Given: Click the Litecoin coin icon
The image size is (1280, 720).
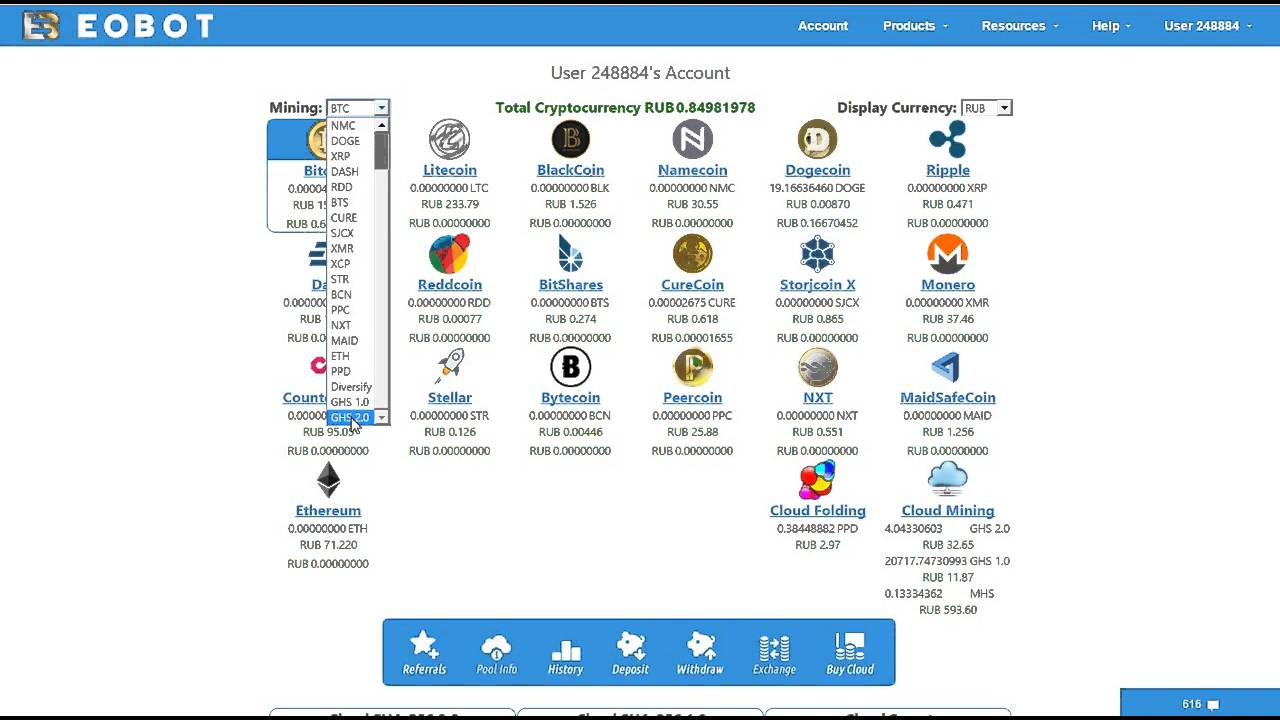Looking at the screenshot, I should (x=449, y=140).
